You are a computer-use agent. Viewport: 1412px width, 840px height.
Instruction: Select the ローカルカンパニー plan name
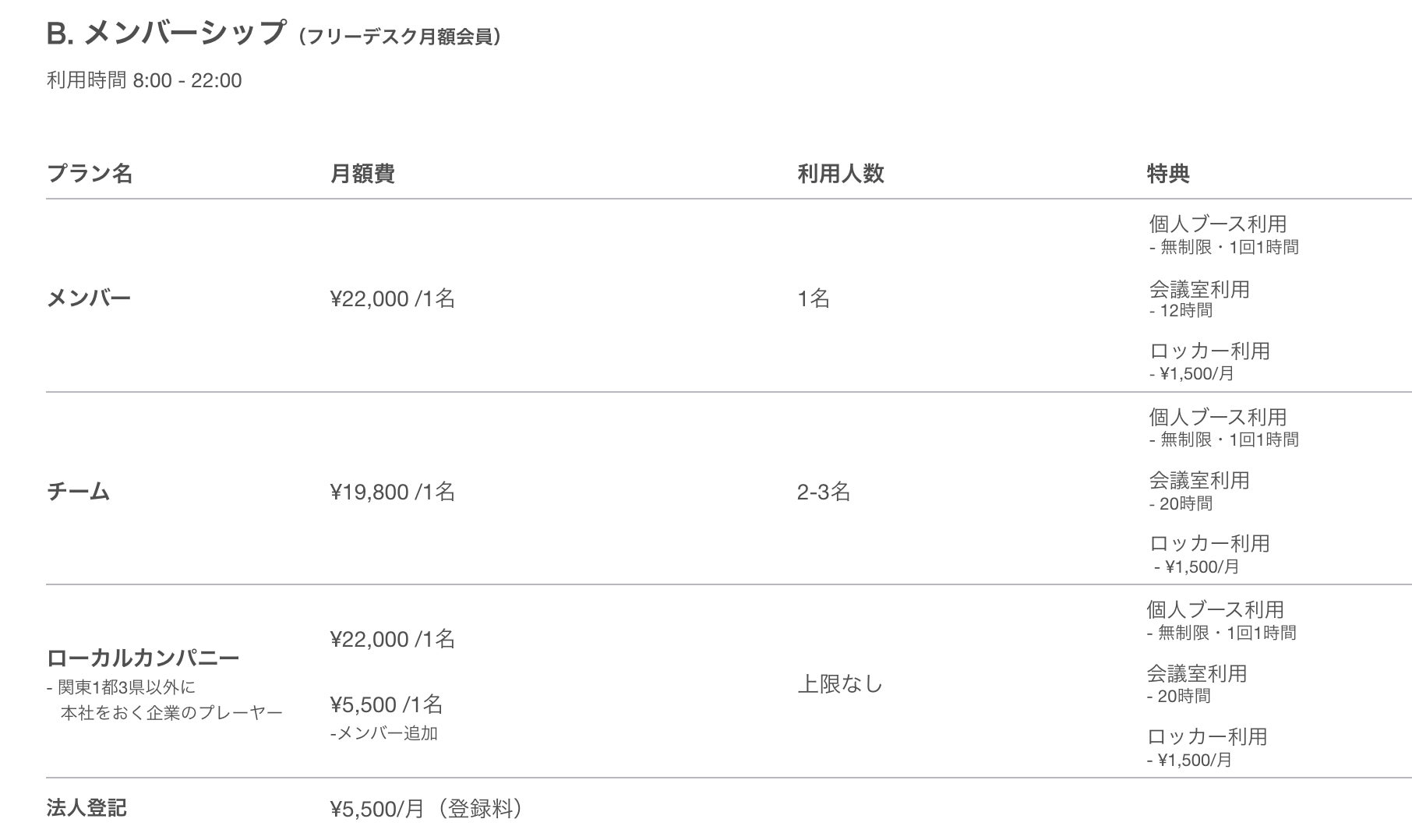coord(143,658)
